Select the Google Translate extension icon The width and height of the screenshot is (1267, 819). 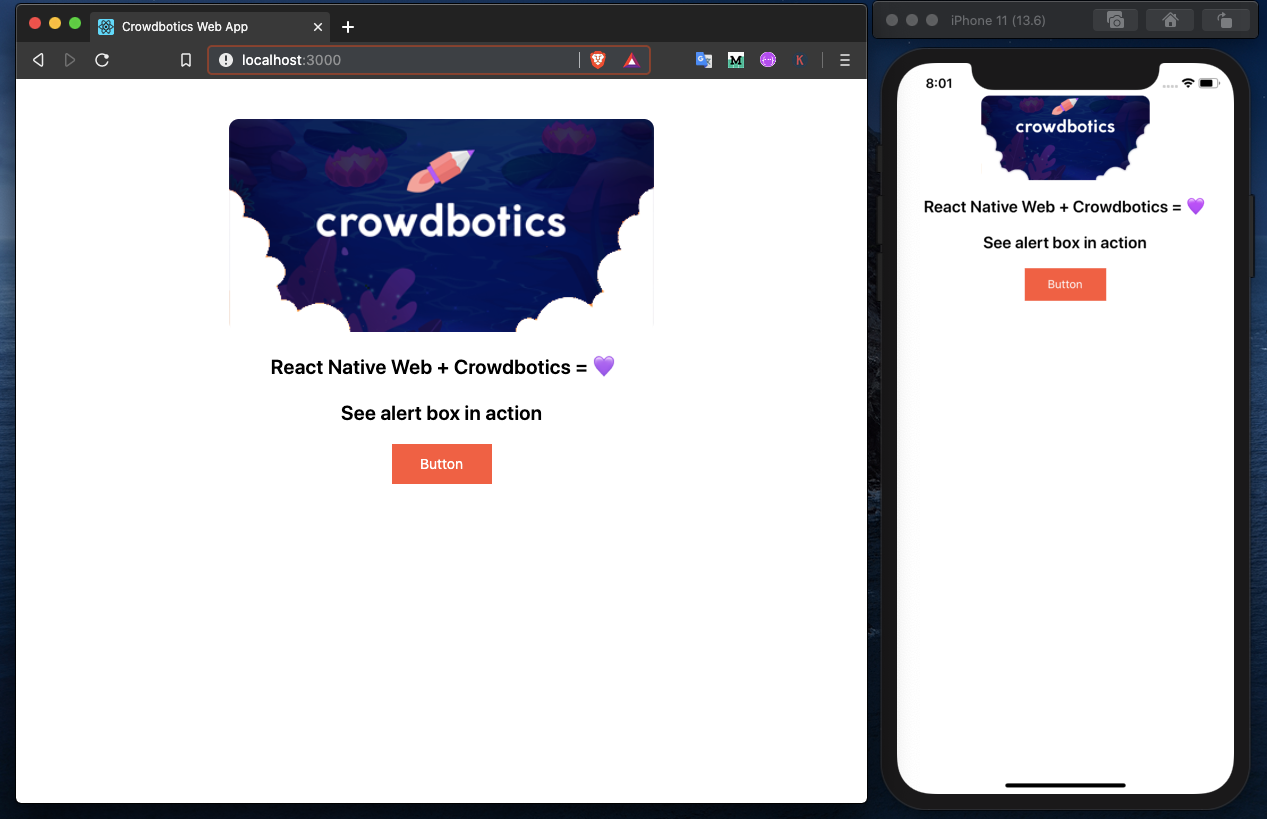(x=703, y=59)
